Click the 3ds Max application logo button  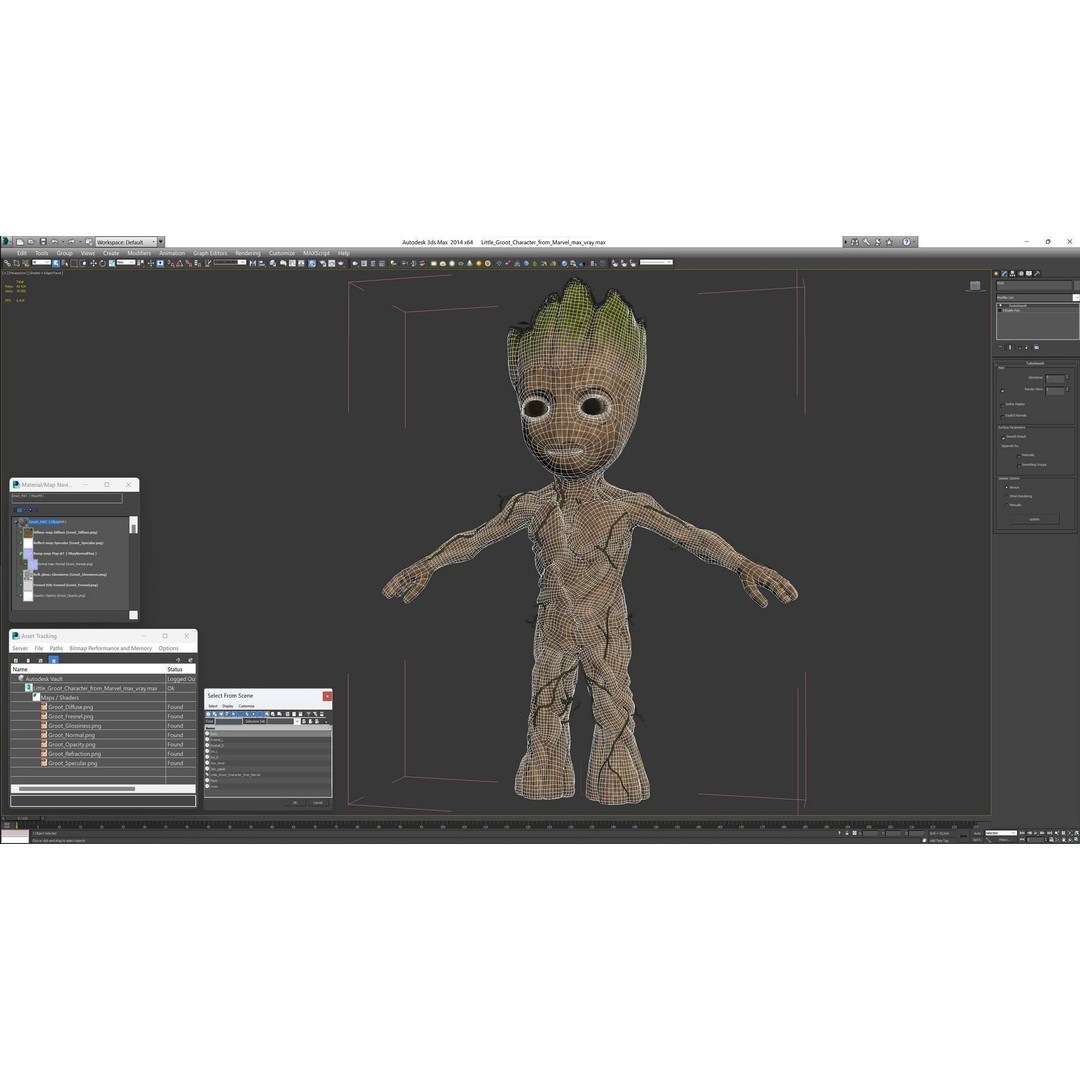point(6,242)
